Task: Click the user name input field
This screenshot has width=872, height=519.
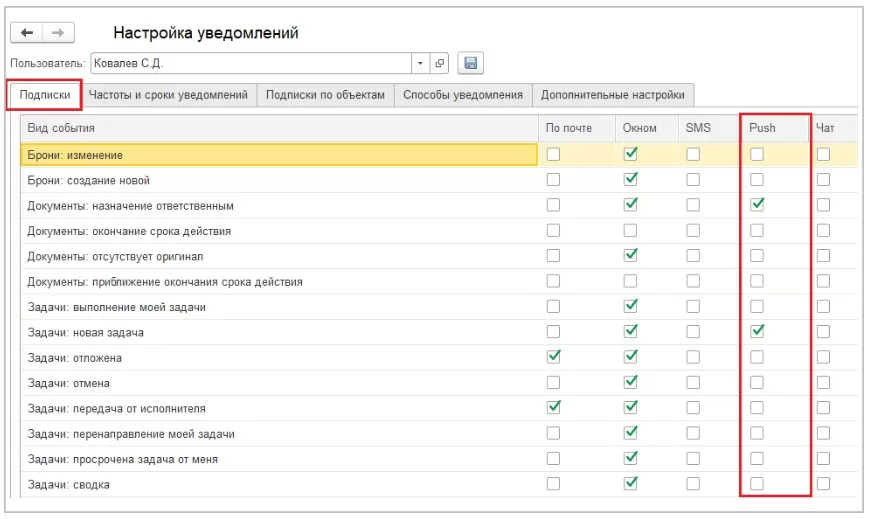Action: pyautogui.click(x=250, y=63)
